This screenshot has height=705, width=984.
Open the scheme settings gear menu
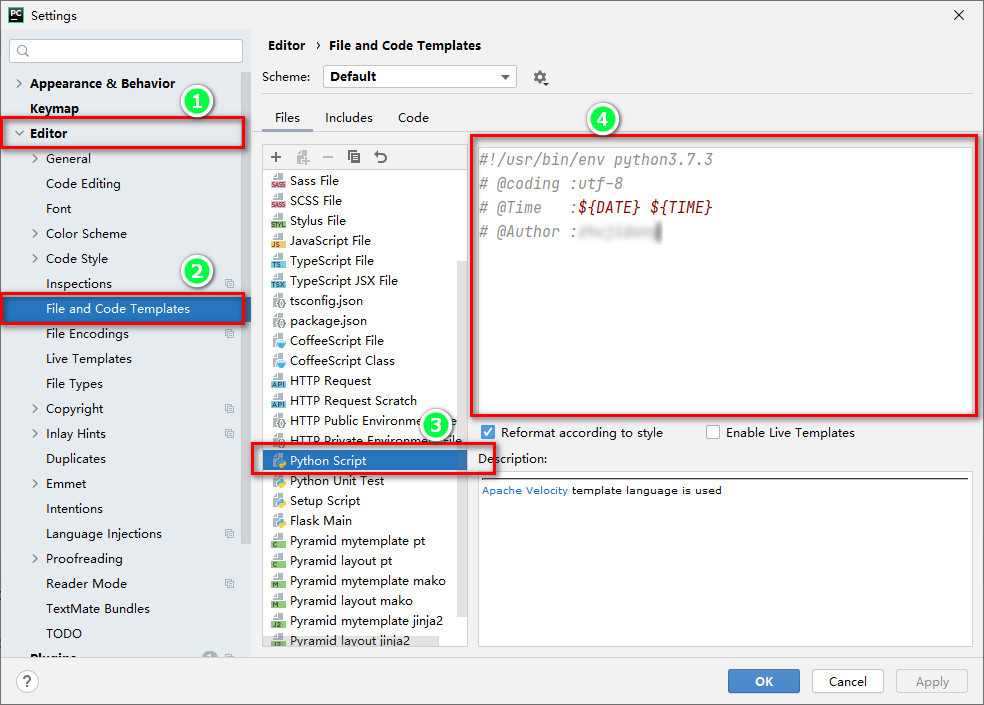click(540, 78)
